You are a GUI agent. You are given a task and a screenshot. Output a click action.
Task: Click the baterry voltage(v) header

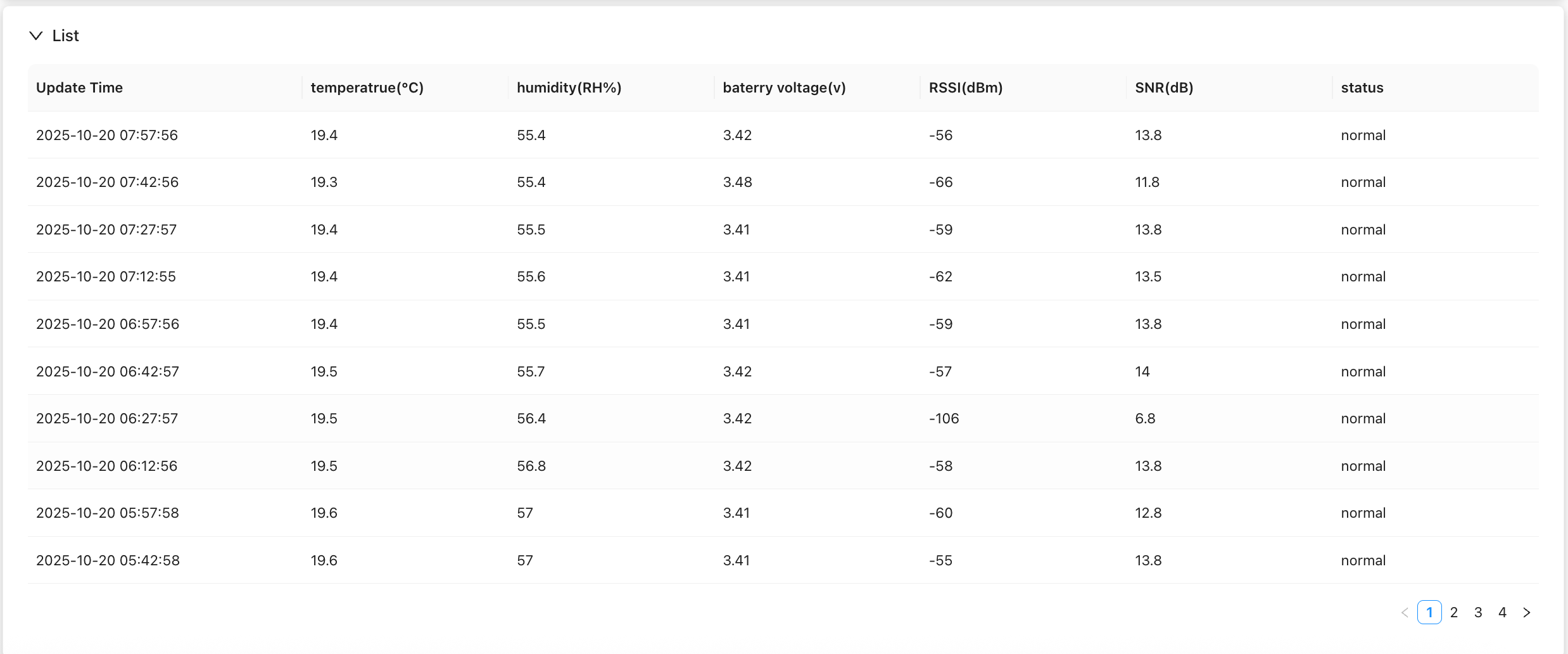click(784, 88)
